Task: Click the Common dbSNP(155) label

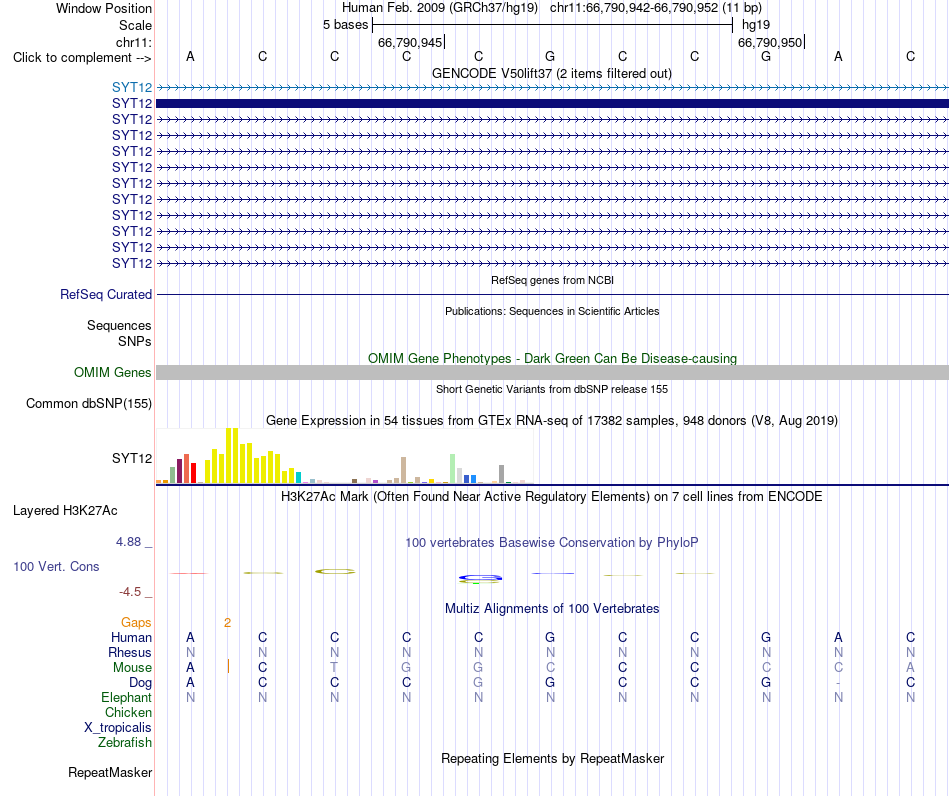Action: click(x=89, y=403)
